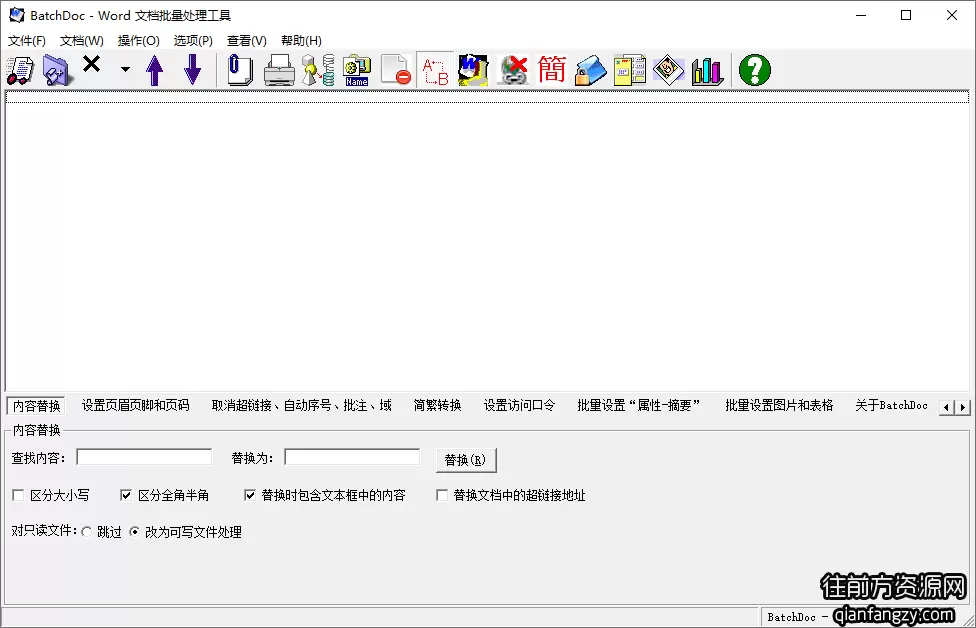Click the A to B replace icon

coord(435,70)
